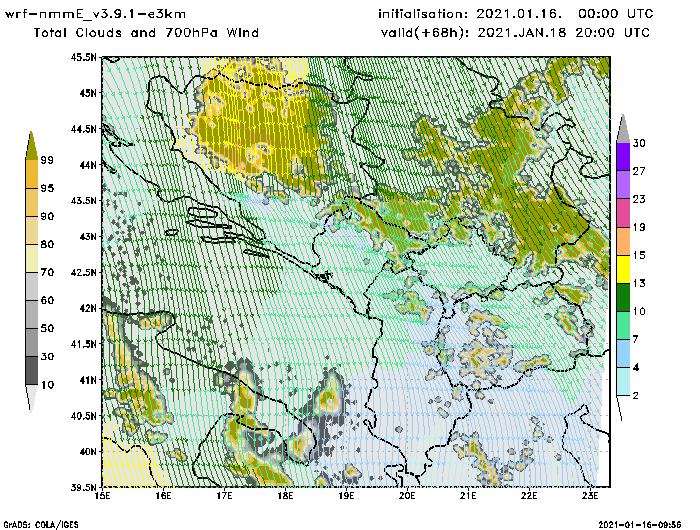Click cloud legend swatch between 70 and 80
Image resolution: width=700 pixels, height=530 pixels.
32,258
